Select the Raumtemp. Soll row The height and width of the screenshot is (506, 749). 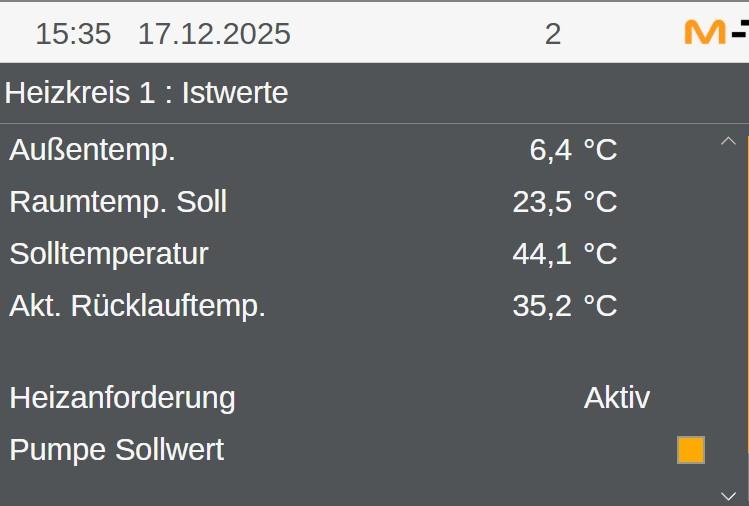tap(118, 202)
